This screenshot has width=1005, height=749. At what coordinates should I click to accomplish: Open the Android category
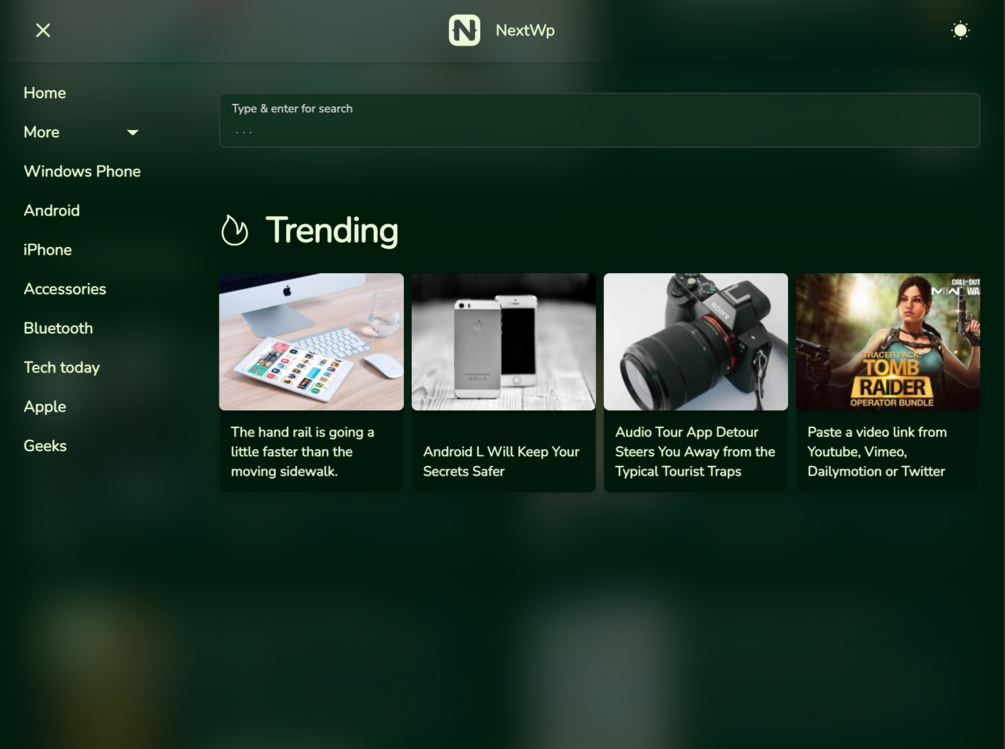[x=52, y=210]
